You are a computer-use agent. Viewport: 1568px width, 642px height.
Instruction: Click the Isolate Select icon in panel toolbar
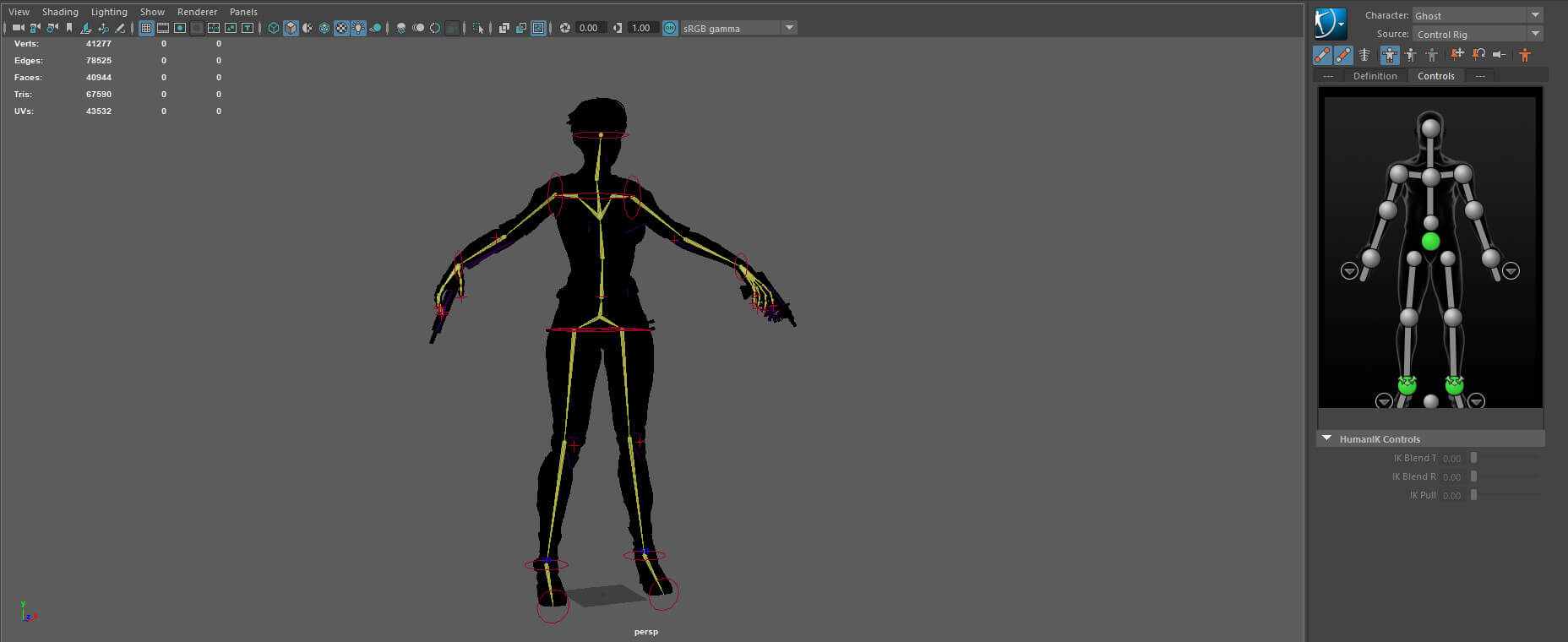[478, 28]
